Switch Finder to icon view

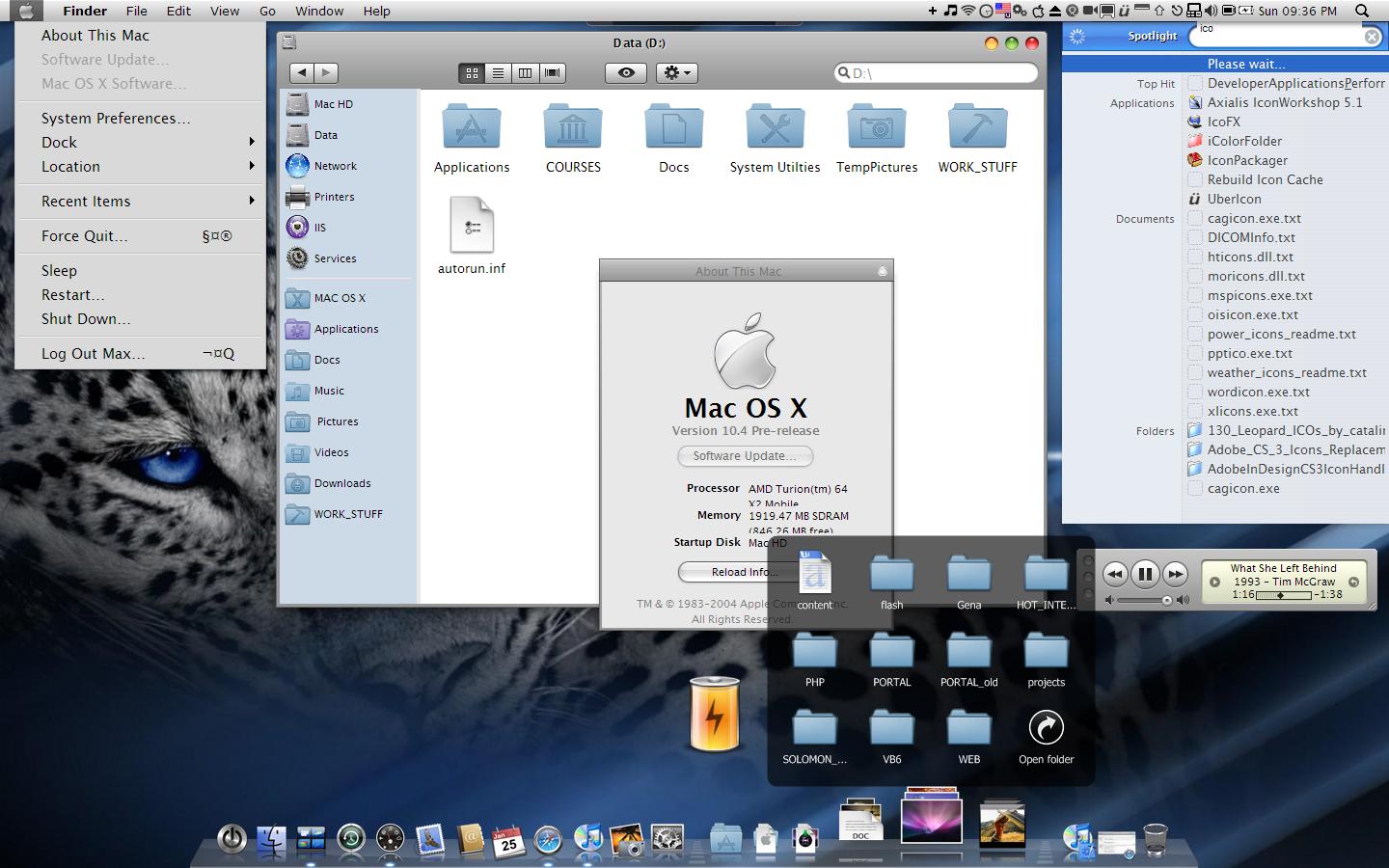(472, 72)
